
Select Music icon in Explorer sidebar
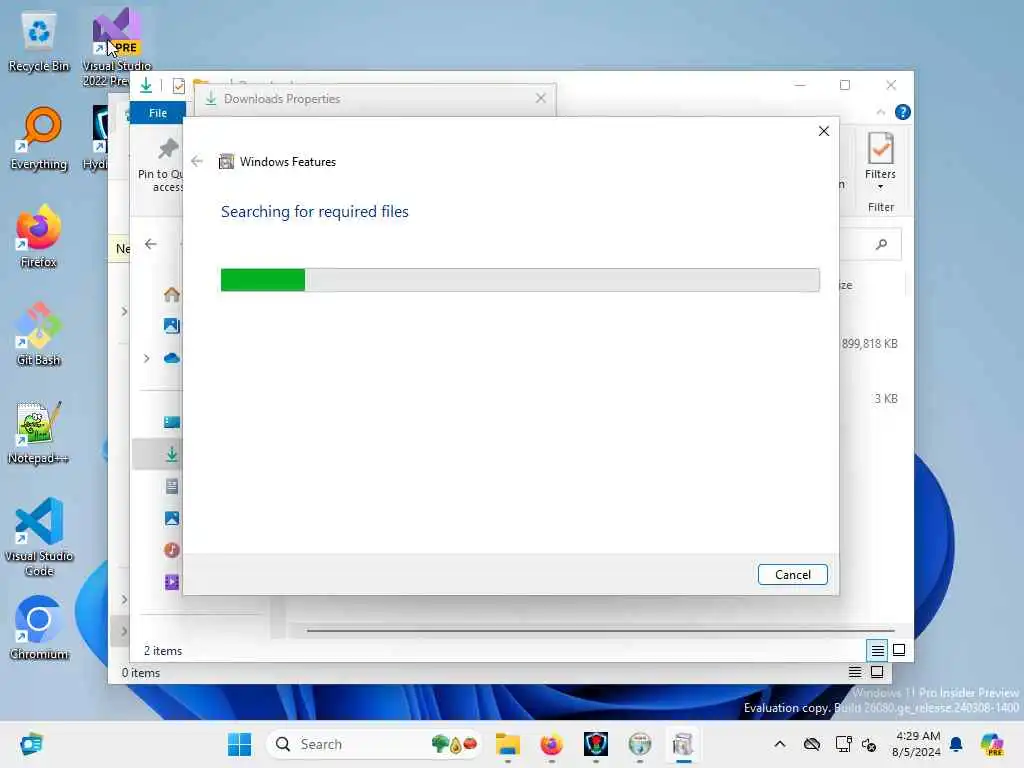(171, 550)
